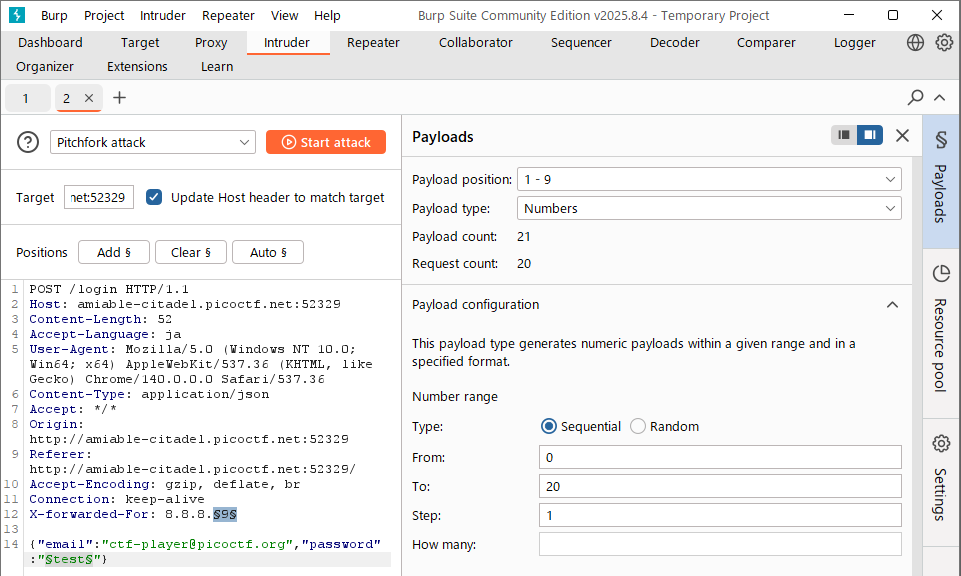Select Intruder attack tab 1
This screenshot has height=576, width=961.
click(26, 98)
